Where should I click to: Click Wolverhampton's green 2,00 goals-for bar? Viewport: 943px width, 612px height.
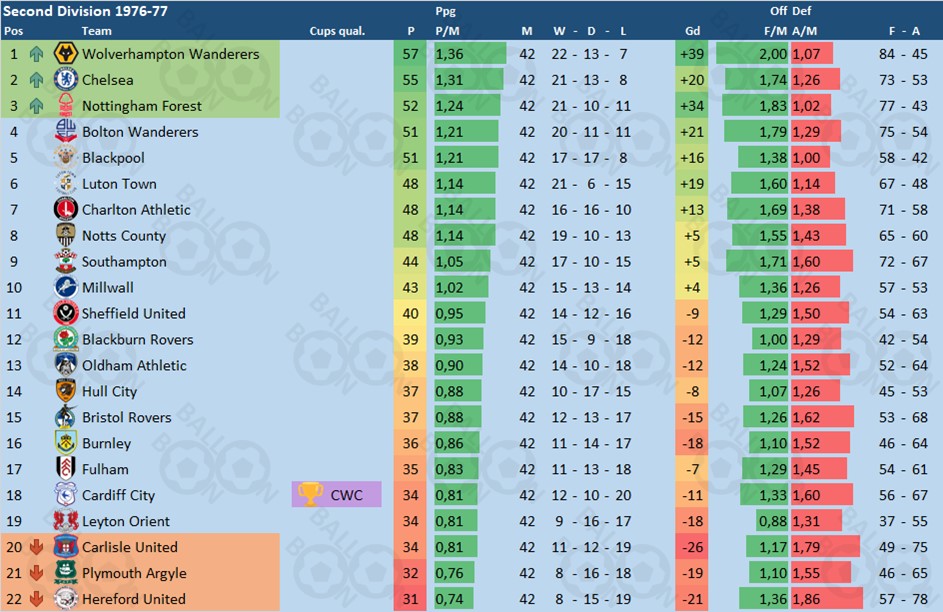coord(752,54)
